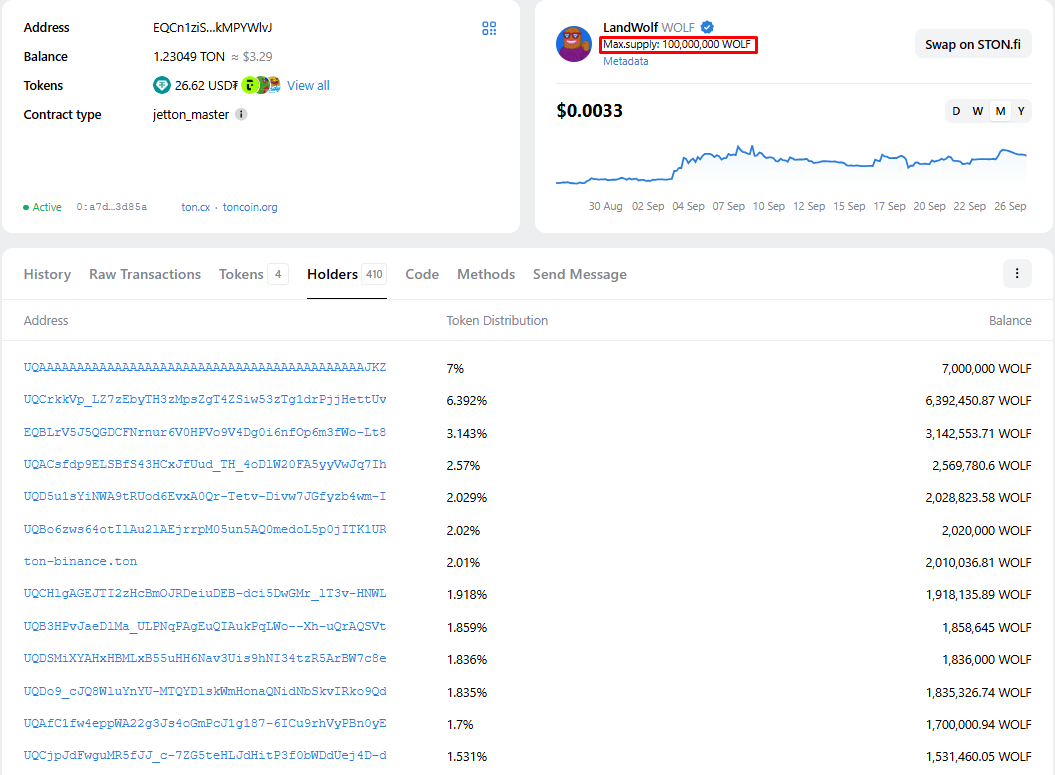Switch to the Raw Transactions tab
Viewport: 1055px width, 775px height.
tap(144, 273)
